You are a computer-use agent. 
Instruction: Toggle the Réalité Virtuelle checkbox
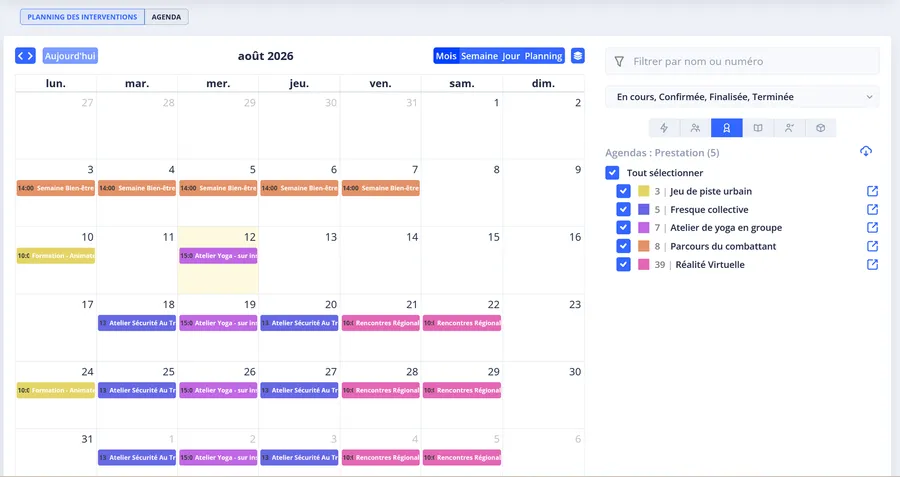(x=623, y=265)
